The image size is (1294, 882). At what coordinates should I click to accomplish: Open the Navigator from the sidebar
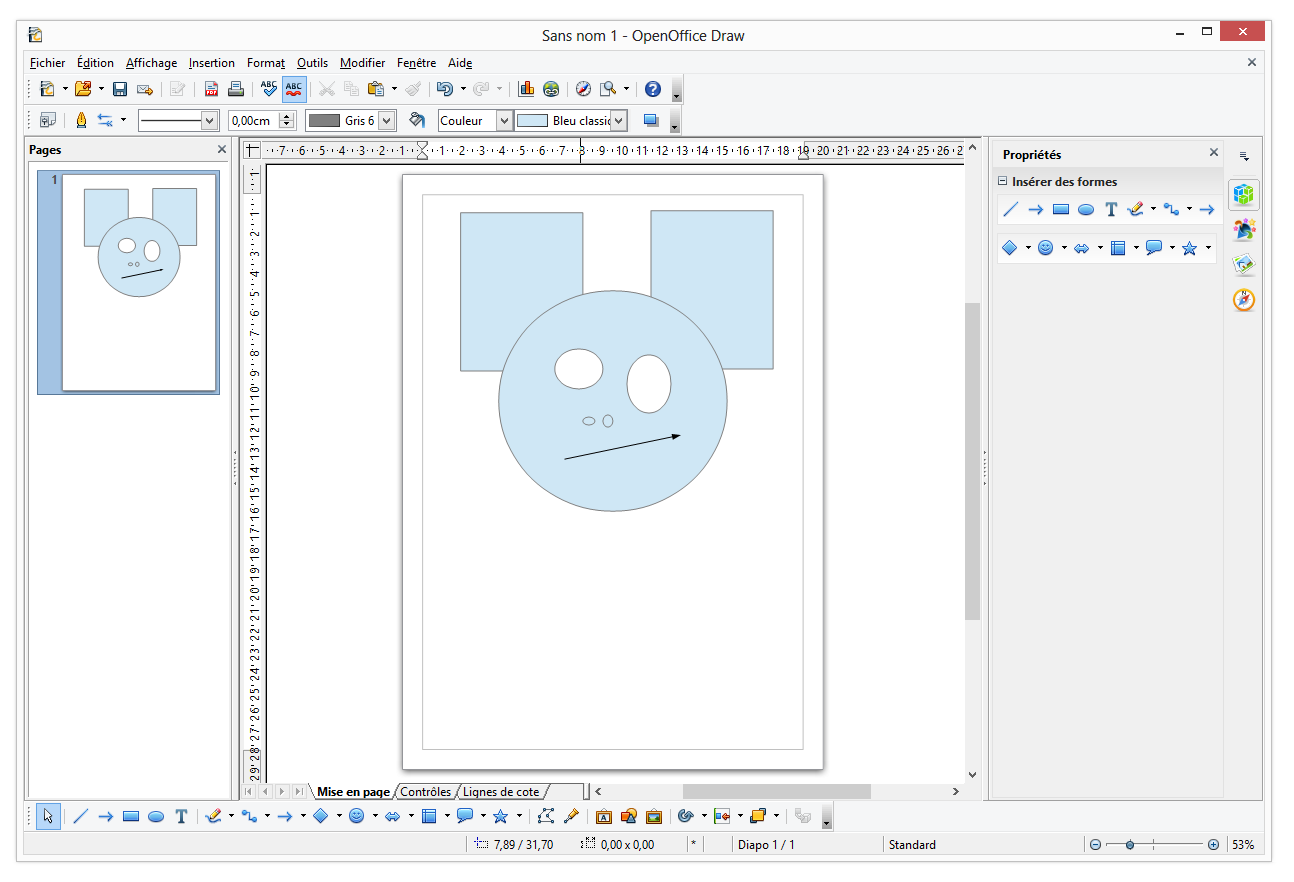click(x=1243, y=299)
